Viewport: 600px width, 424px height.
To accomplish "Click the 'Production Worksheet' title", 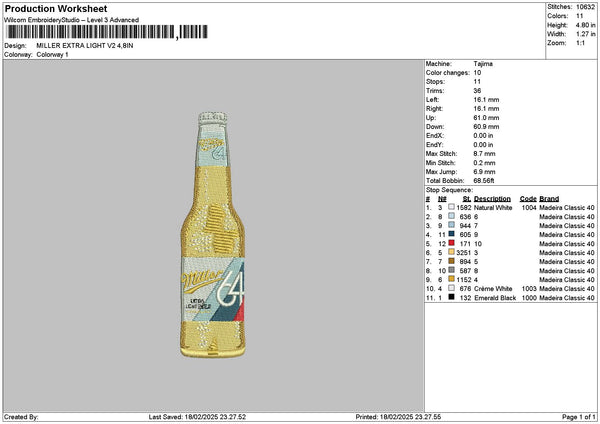I will coord(56,9).
